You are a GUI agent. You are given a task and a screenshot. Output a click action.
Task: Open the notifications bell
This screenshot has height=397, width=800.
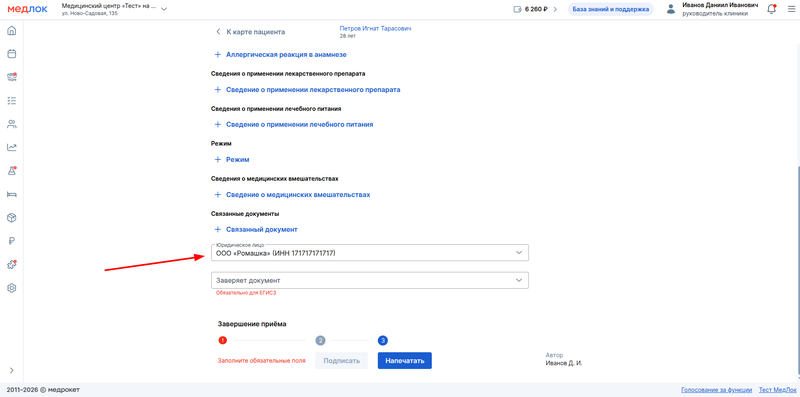pos(771,9)
